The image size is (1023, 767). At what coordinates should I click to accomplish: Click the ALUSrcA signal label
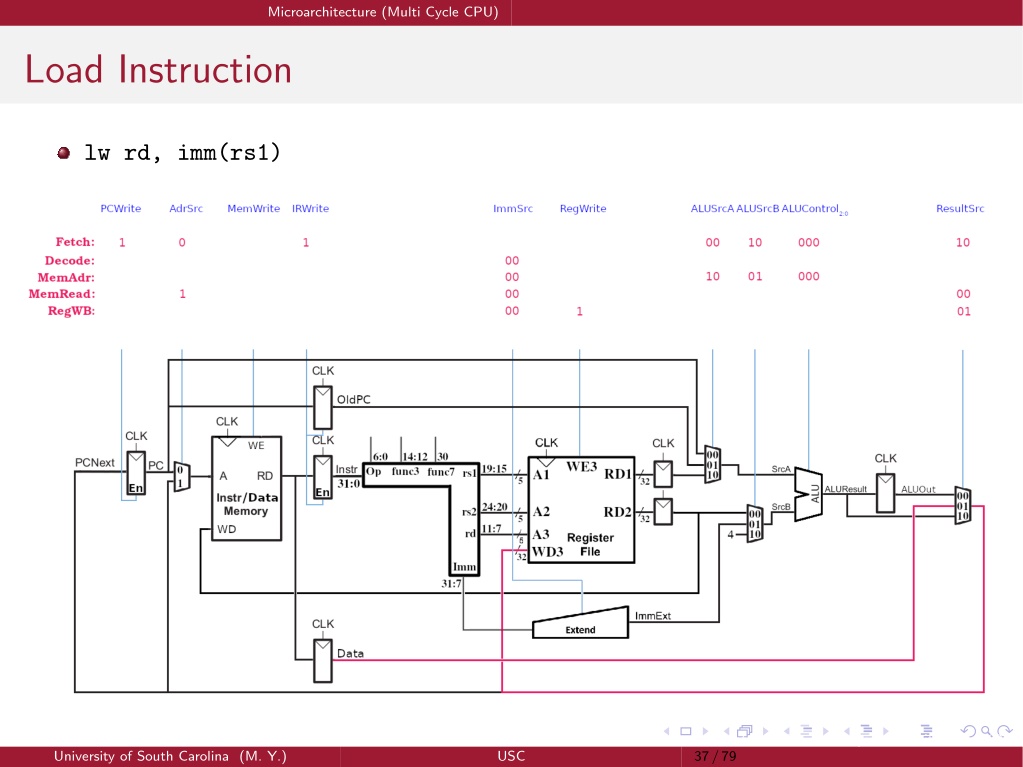(712, 209)
